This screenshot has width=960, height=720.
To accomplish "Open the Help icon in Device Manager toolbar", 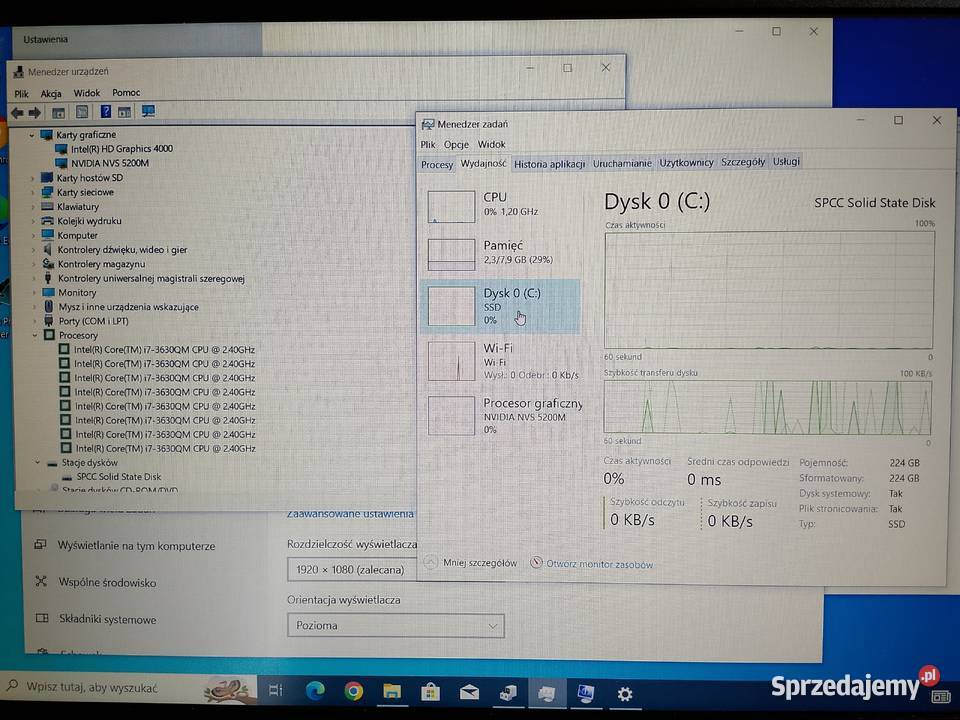I will click(x=107, y=111).
